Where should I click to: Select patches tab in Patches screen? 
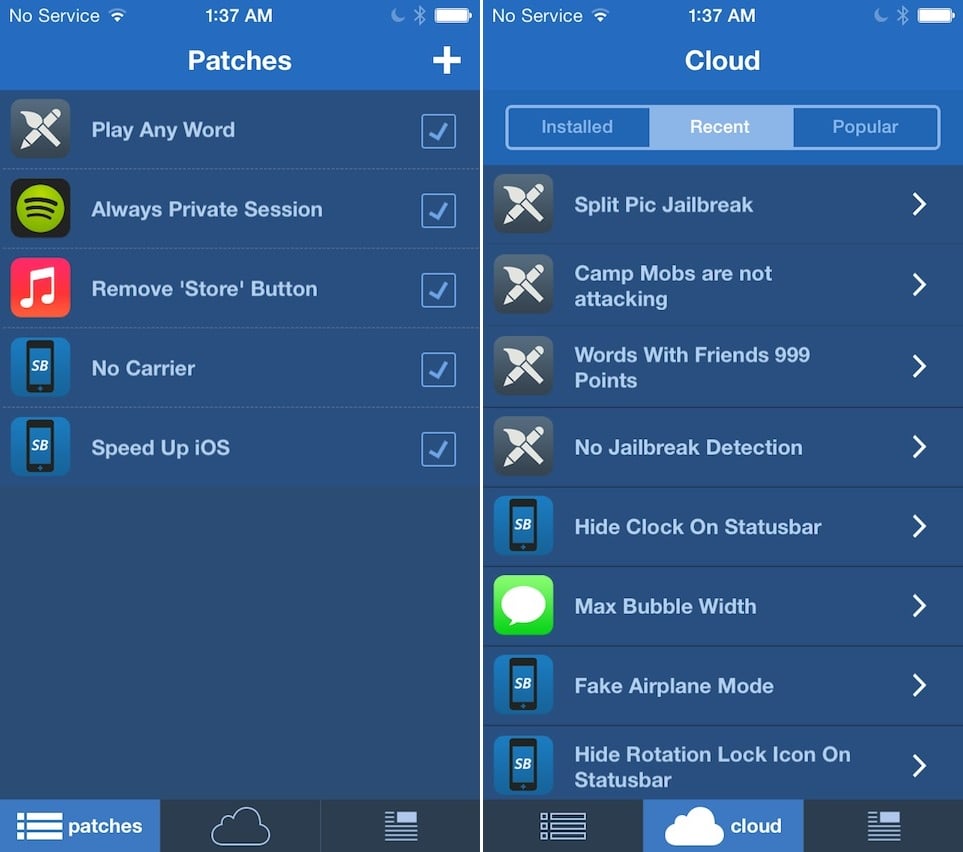(80, 826)
